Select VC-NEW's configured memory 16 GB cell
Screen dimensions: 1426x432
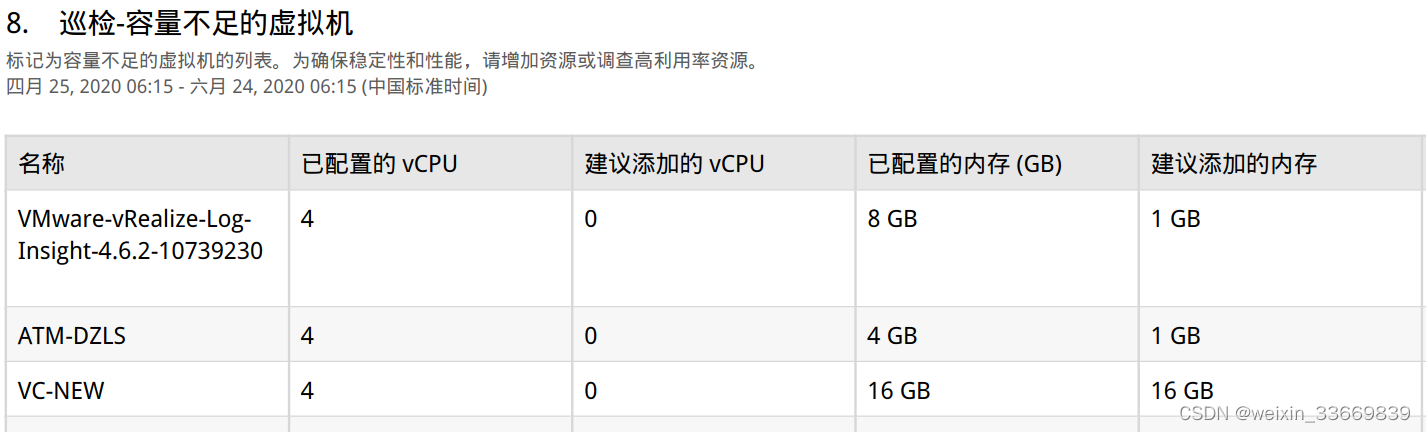(x=899, y=390)
